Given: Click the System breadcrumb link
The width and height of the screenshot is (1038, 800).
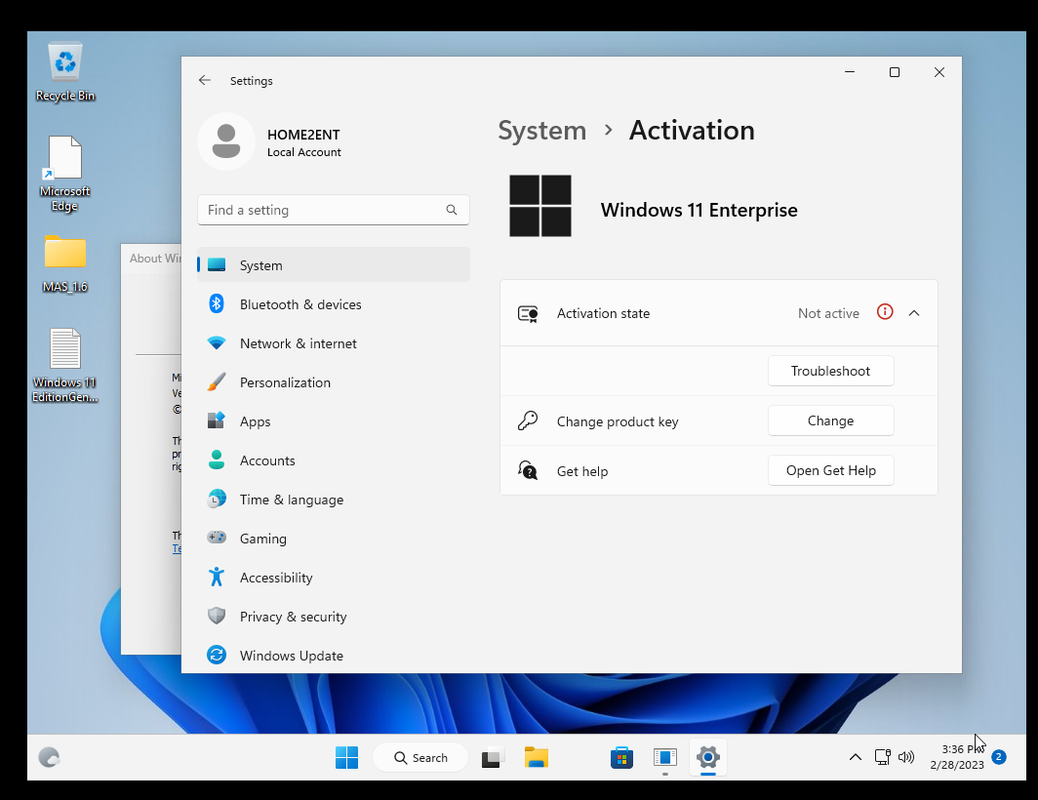Looking at the screenshot, I should [x=542, y=130].
